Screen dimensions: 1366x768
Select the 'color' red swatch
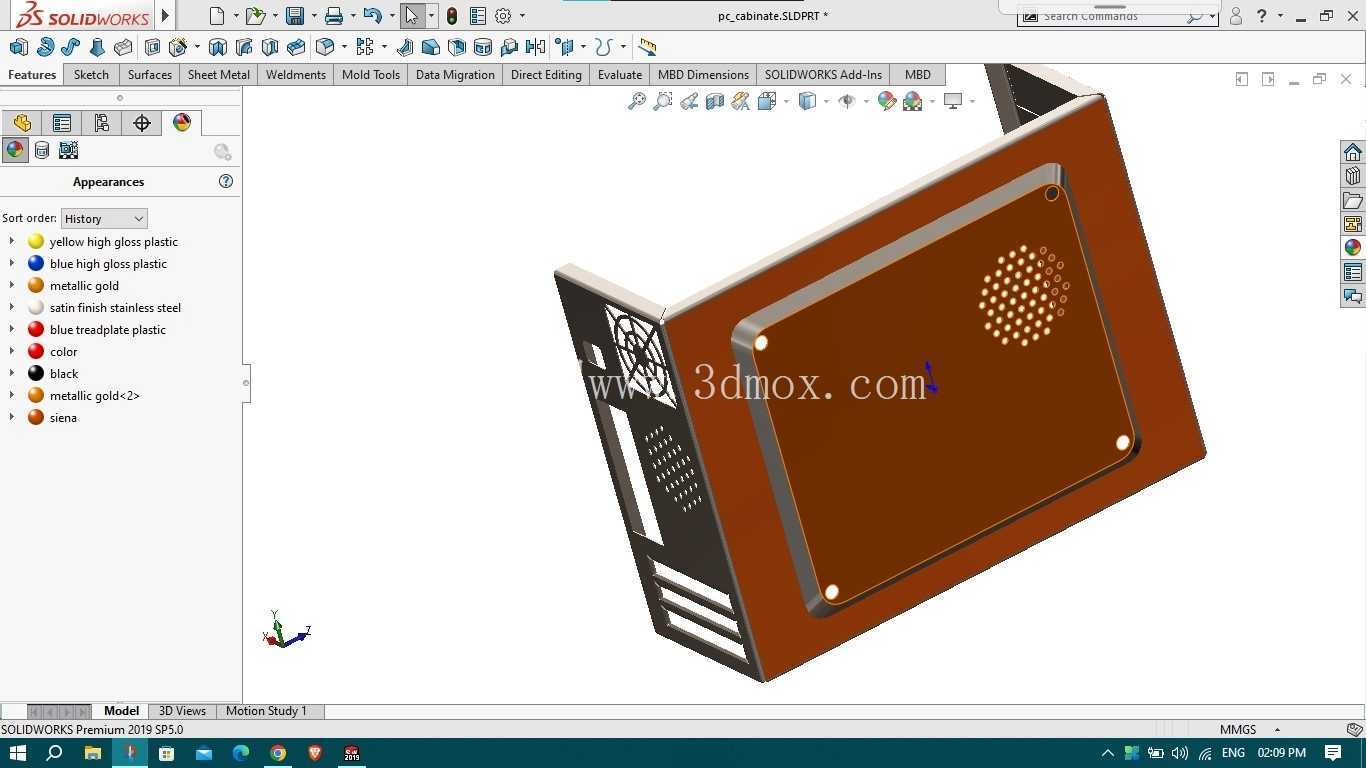[x=36, y=352]
